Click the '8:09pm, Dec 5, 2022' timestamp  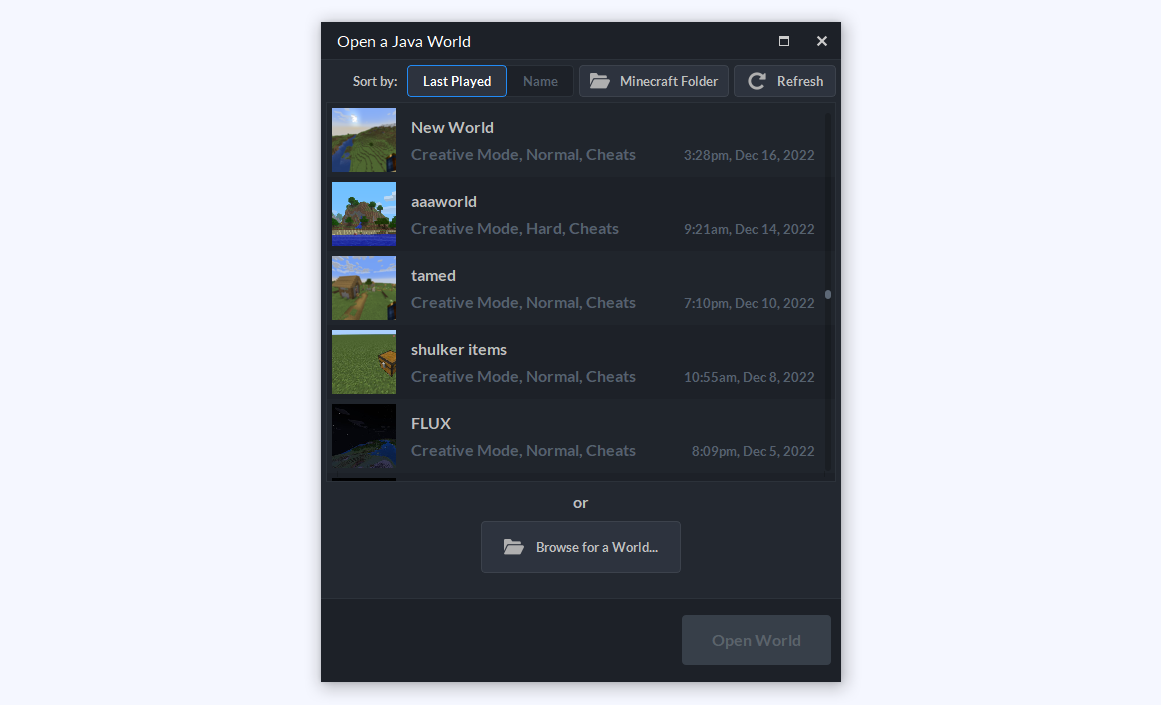click(x=753, y=452)
